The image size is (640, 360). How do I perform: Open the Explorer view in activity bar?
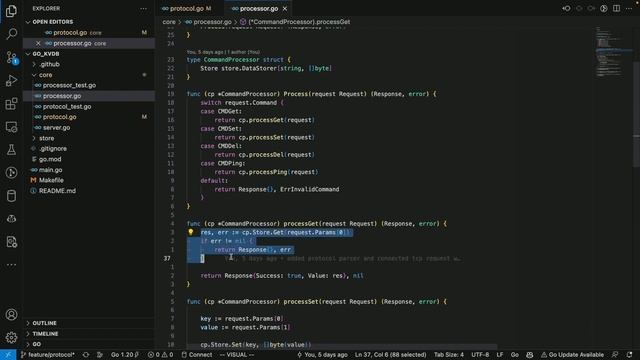11,11
